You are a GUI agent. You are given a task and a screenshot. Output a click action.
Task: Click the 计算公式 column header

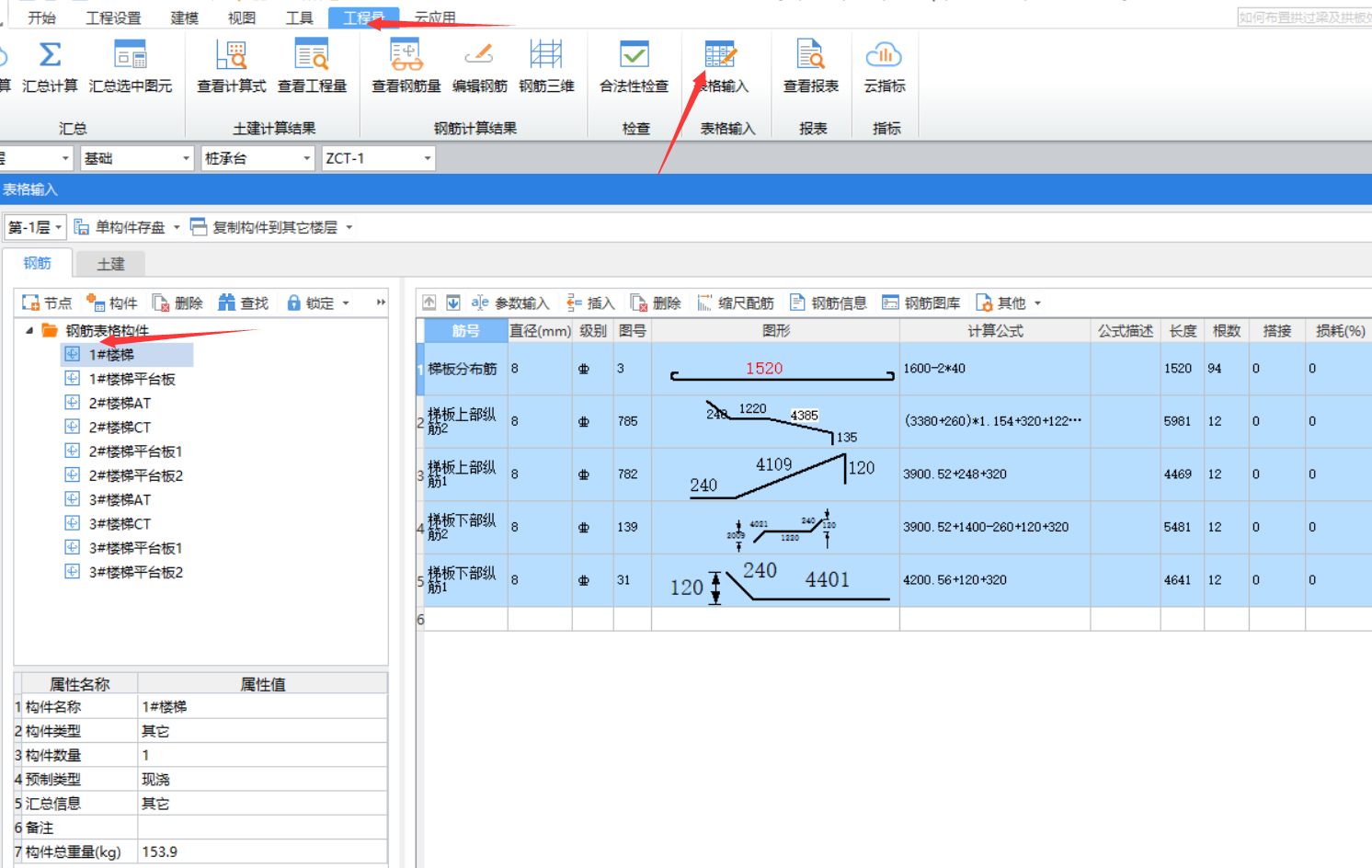pos(995,331)
